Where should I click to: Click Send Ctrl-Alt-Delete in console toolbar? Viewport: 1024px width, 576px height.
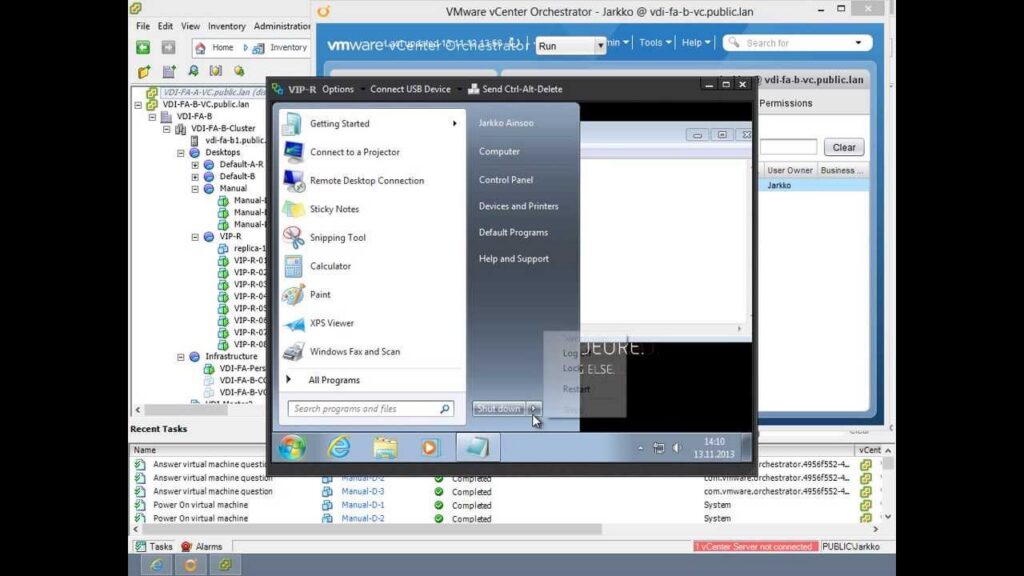(514, 89)
